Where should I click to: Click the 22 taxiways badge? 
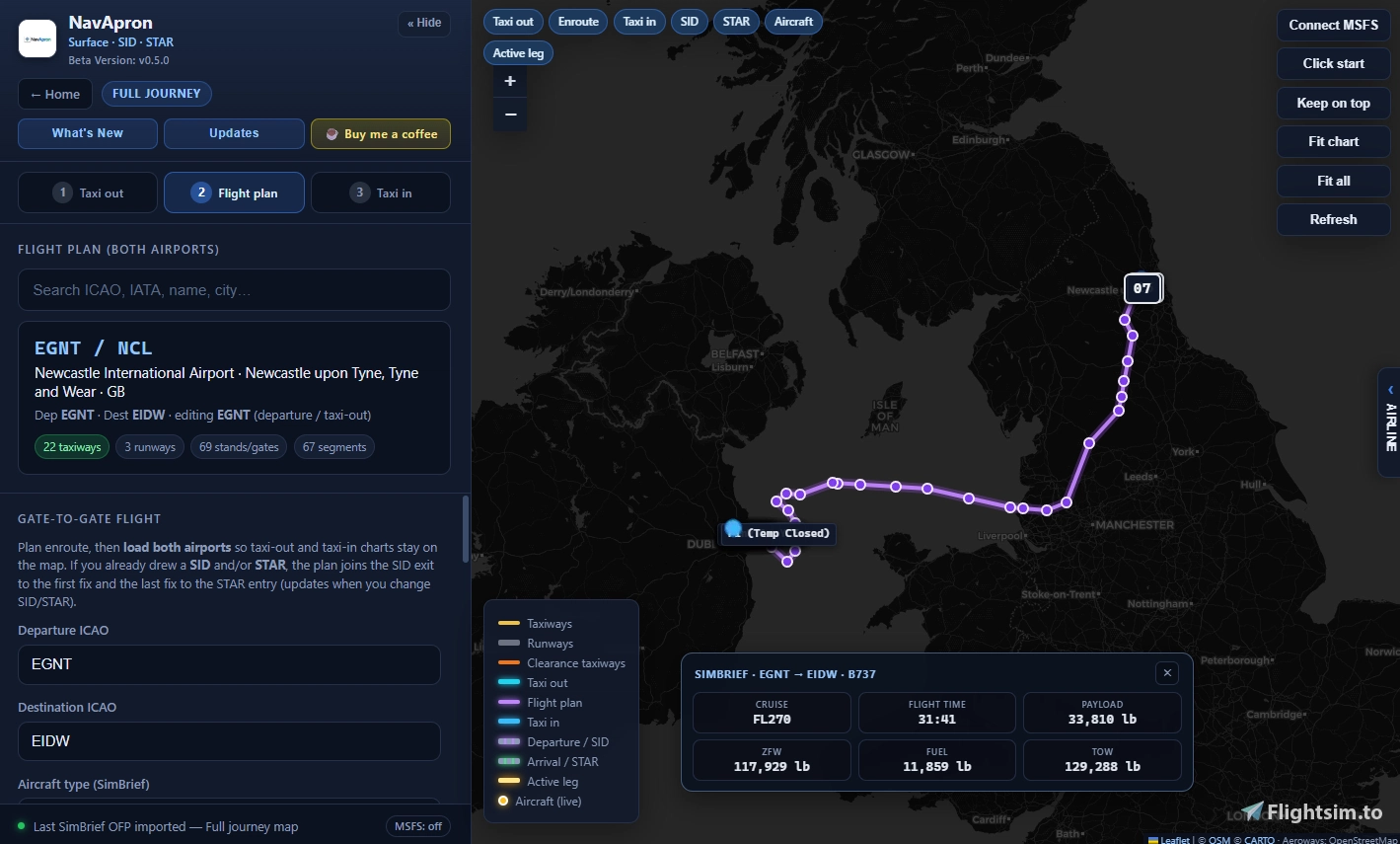point(72,447)
